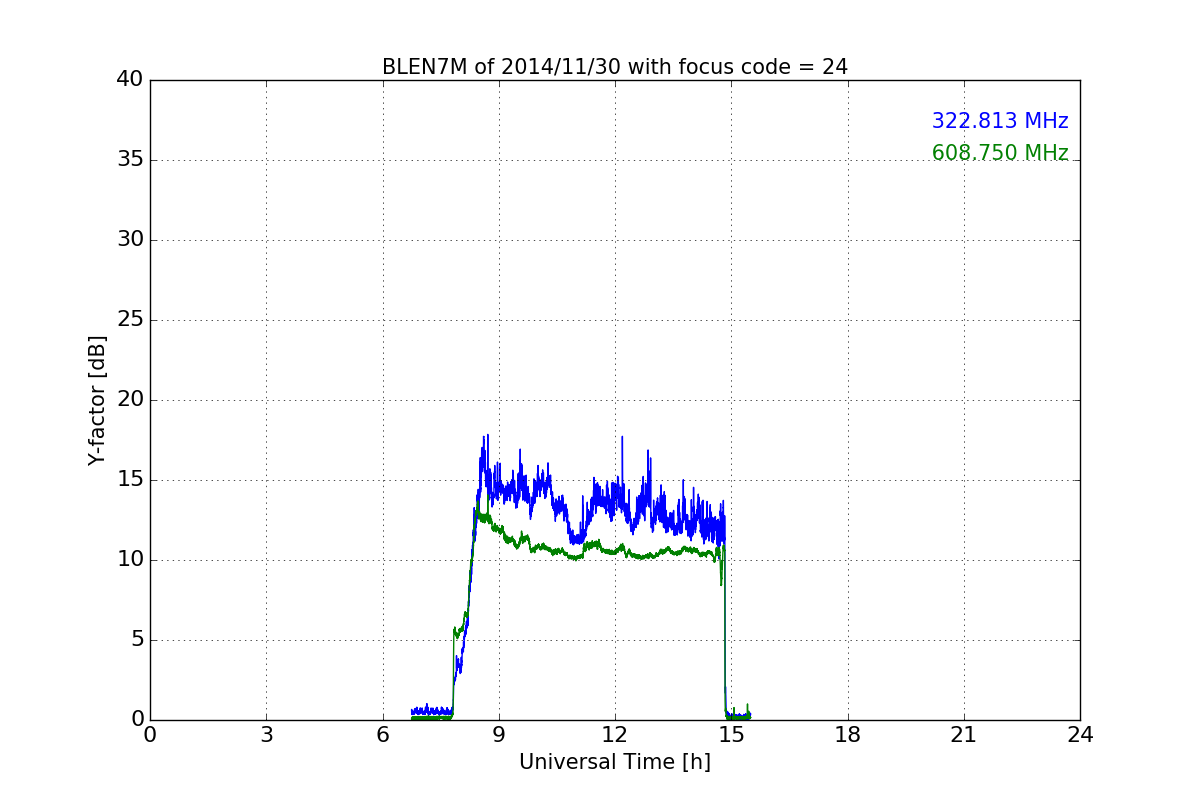Click the y-axis tick label 40
The image size is (1200, 800).
click(129, 80)
